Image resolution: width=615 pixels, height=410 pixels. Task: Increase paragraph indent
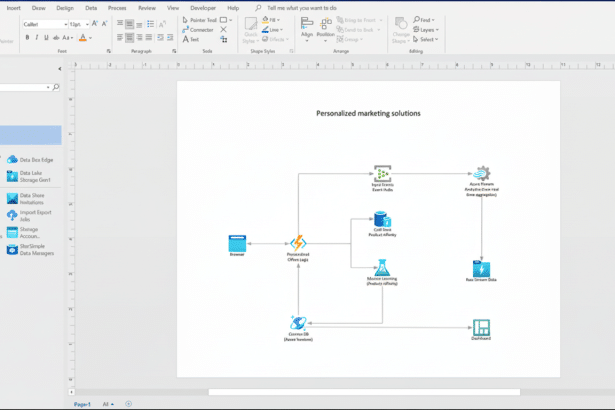click(x=170, y=38)
